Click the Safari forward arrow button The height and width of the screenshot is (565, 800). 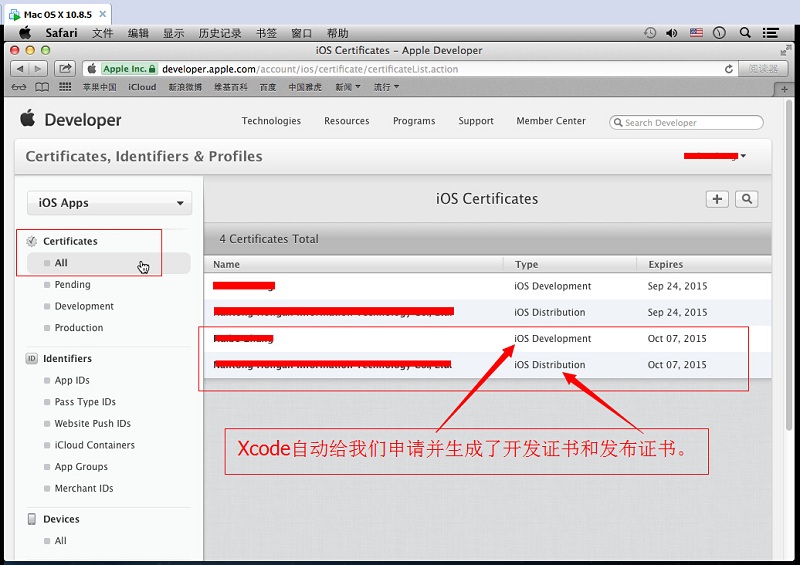[x=38, y=68]
